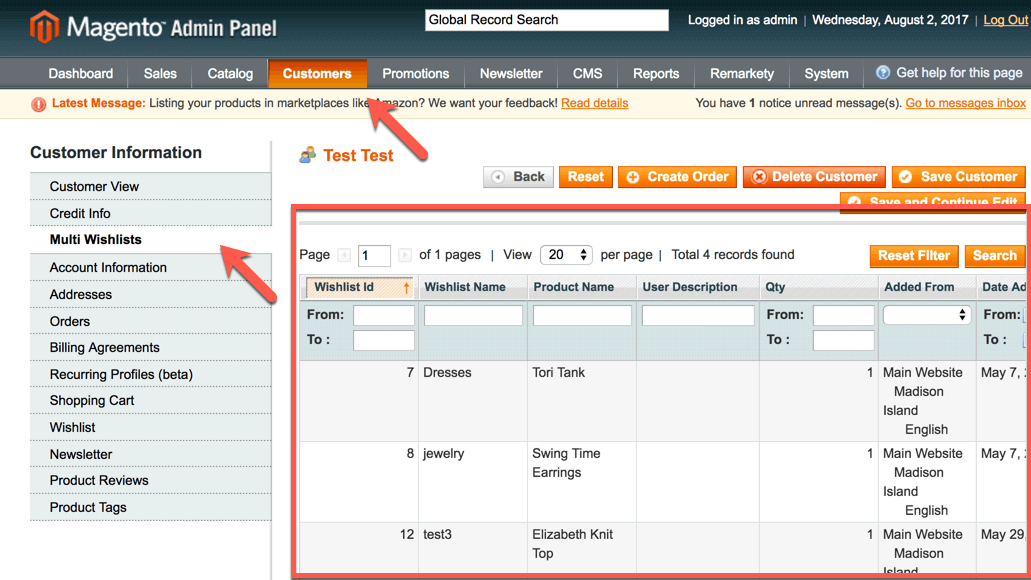Click the Wishlist Id sort arrow
The height and width of the screenshot is (580, 1031).
coord(406,288)
